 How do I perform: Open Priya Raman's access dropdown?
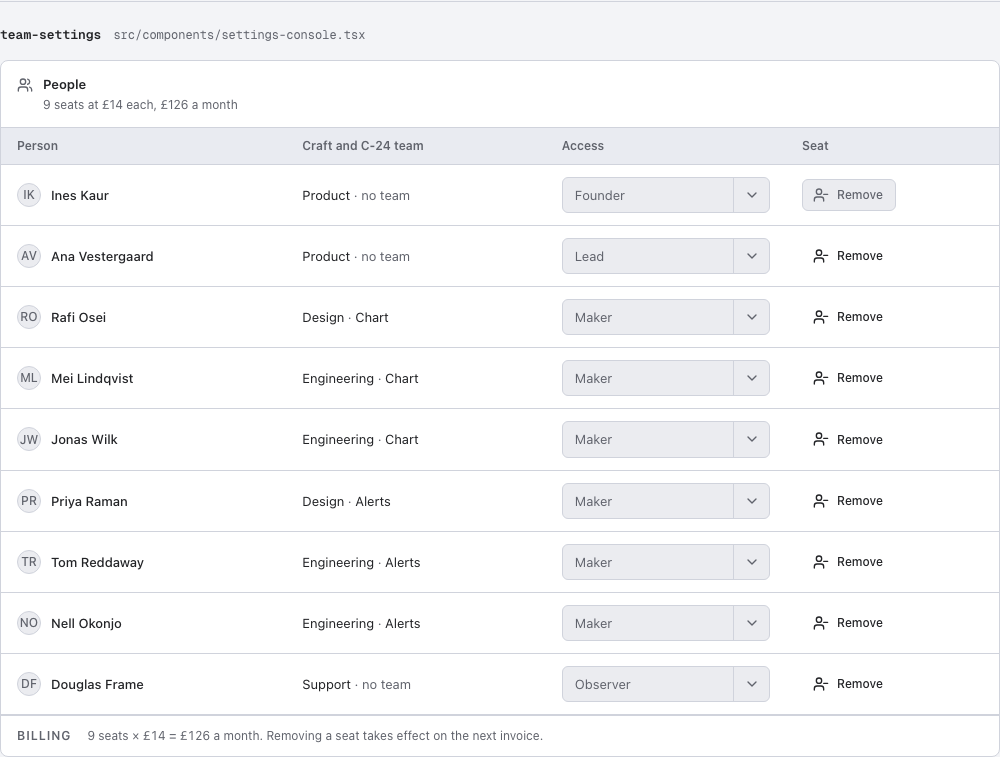[x=666, y=501]
